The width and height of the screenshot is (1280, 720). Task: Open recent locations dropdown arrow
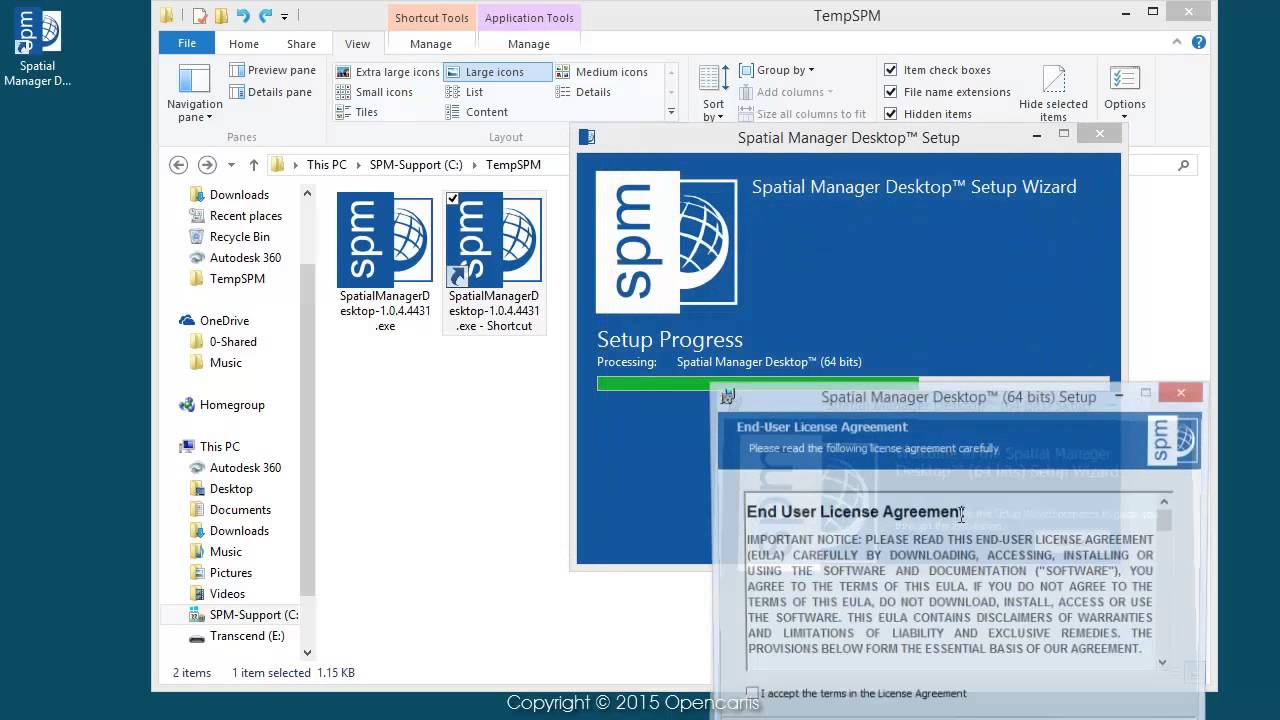pyautogui.click(x=231, y=165)
